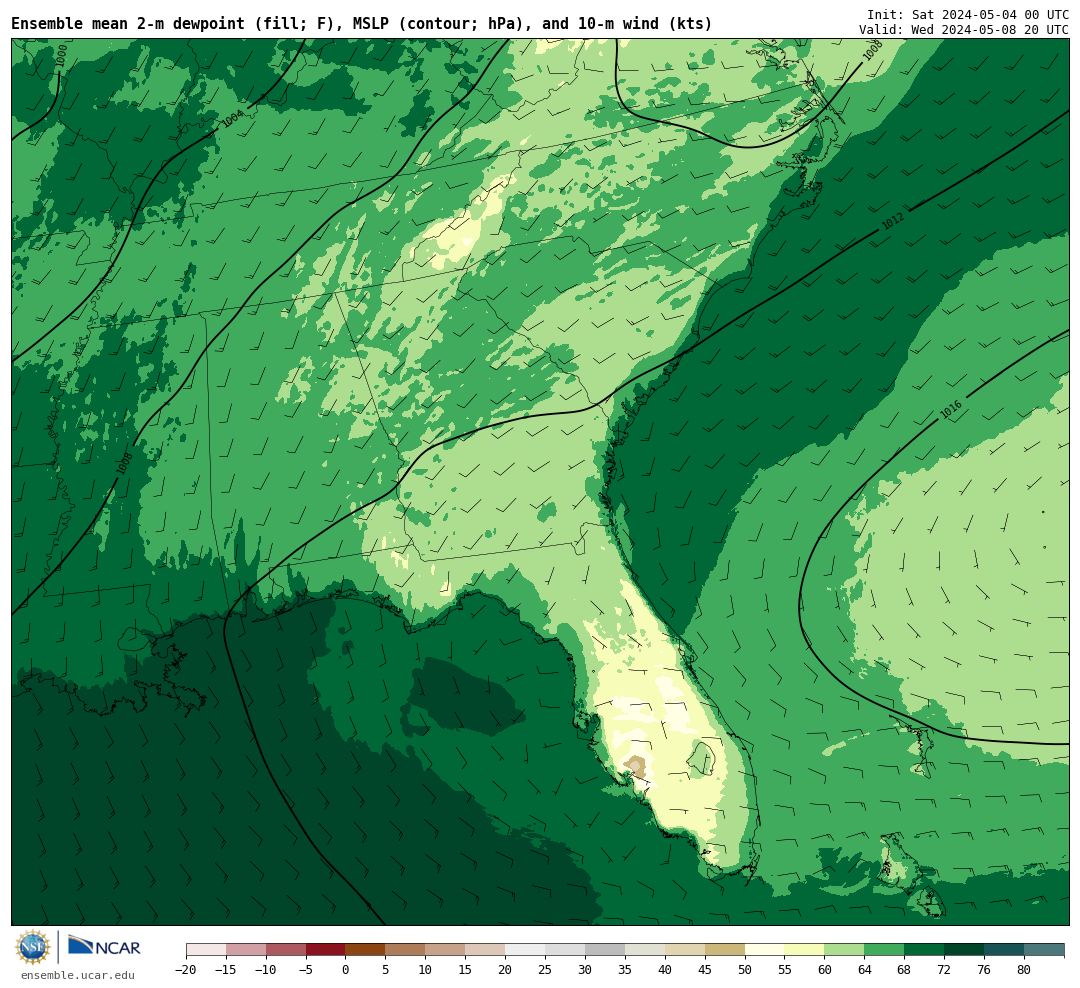This screenshot has height=988, width=1080.
Task: Click the 'Valid: Wed 2024-05-08 20 UTC' text
Action: [x=964, y=30]
